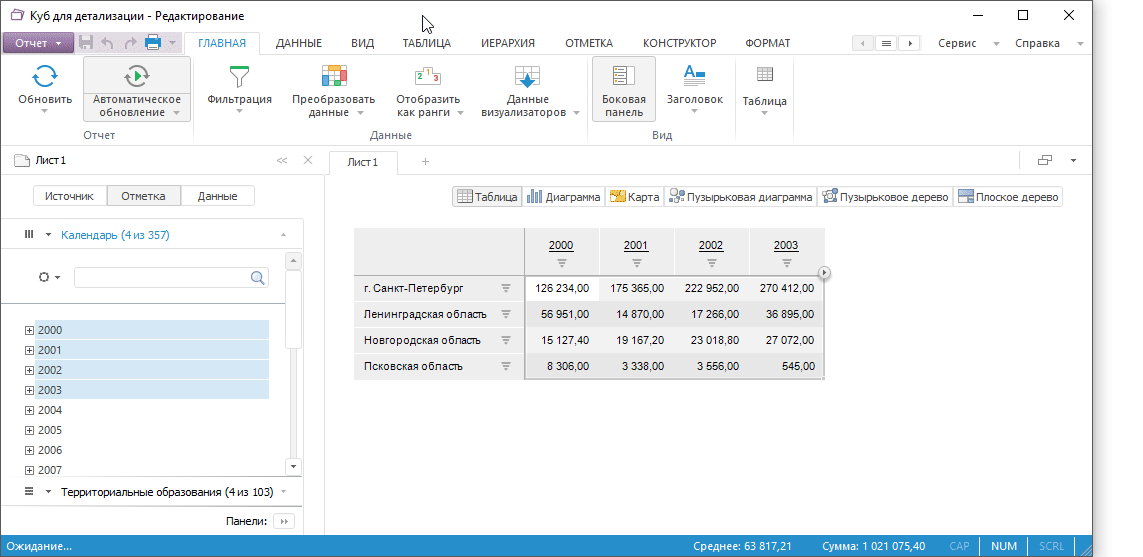Screen dimensions: 1143x557
Task: Click the Панели expand button
Action: 284,521
